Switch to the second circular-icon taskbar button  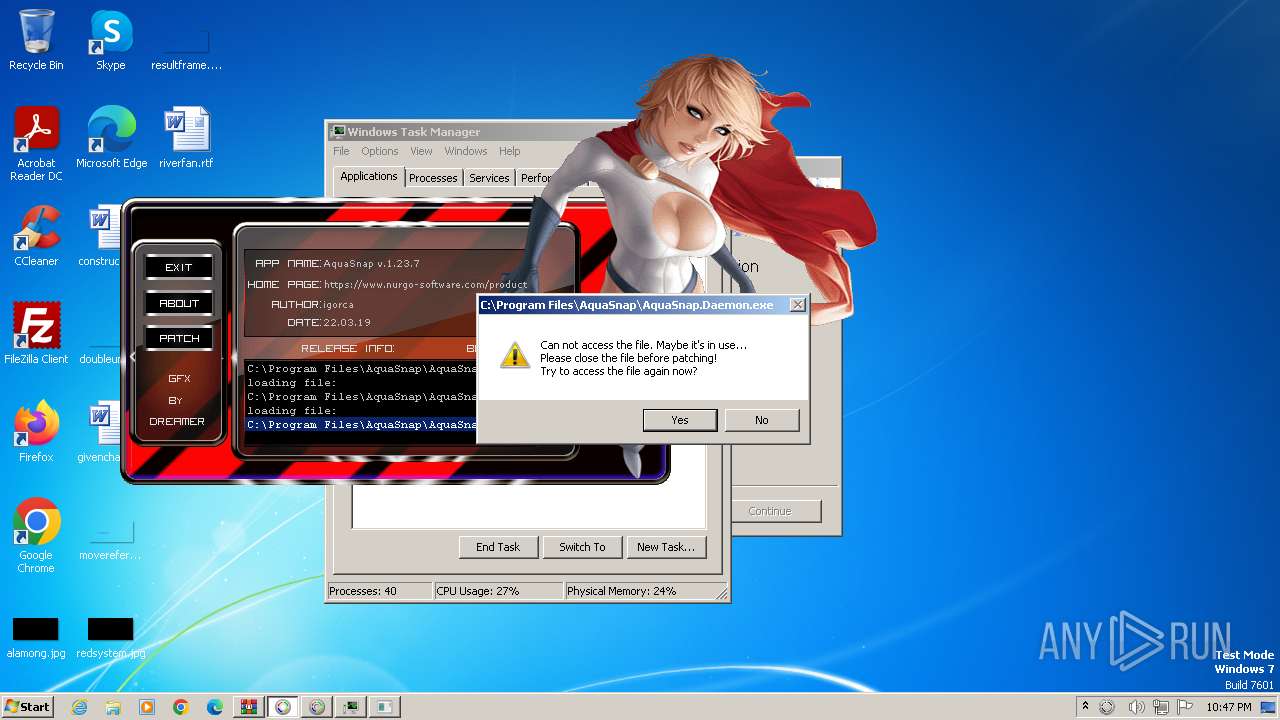point(317,707)
